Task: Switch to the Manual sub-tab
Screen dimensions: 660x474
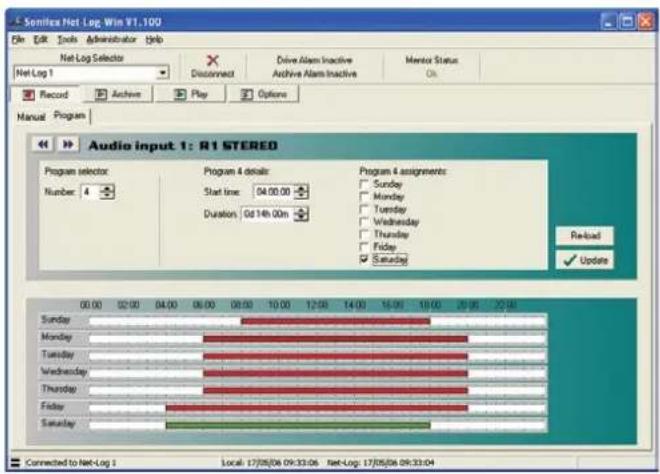Action: click(31, 117)
